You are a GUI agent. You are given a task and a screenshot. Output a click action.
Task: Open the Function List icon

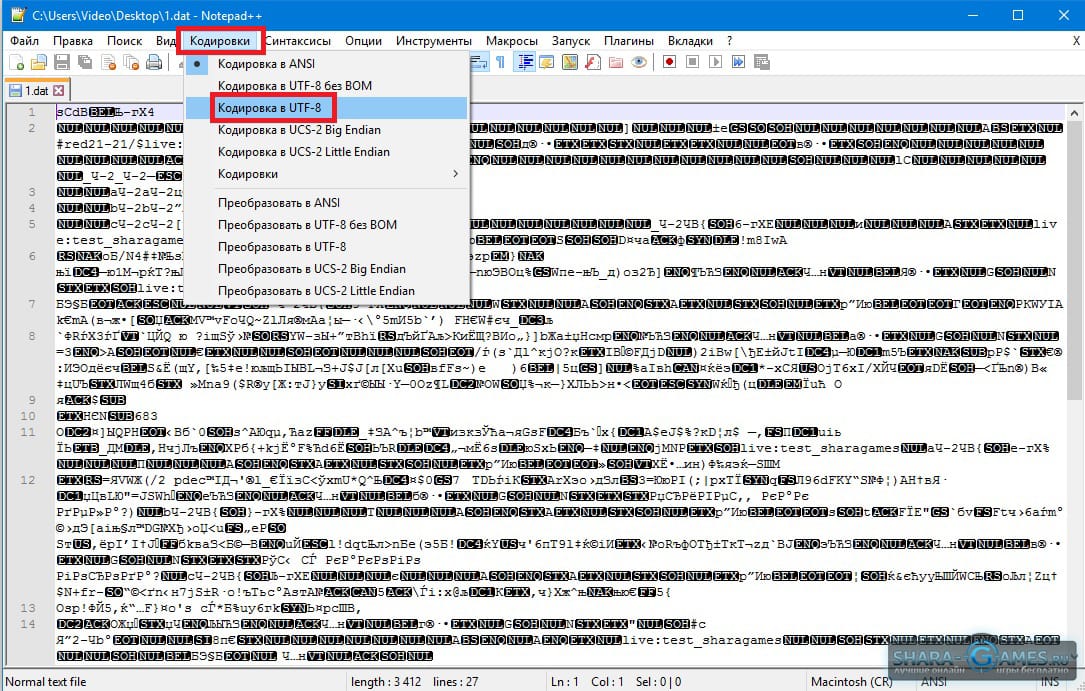click(592, 62)
